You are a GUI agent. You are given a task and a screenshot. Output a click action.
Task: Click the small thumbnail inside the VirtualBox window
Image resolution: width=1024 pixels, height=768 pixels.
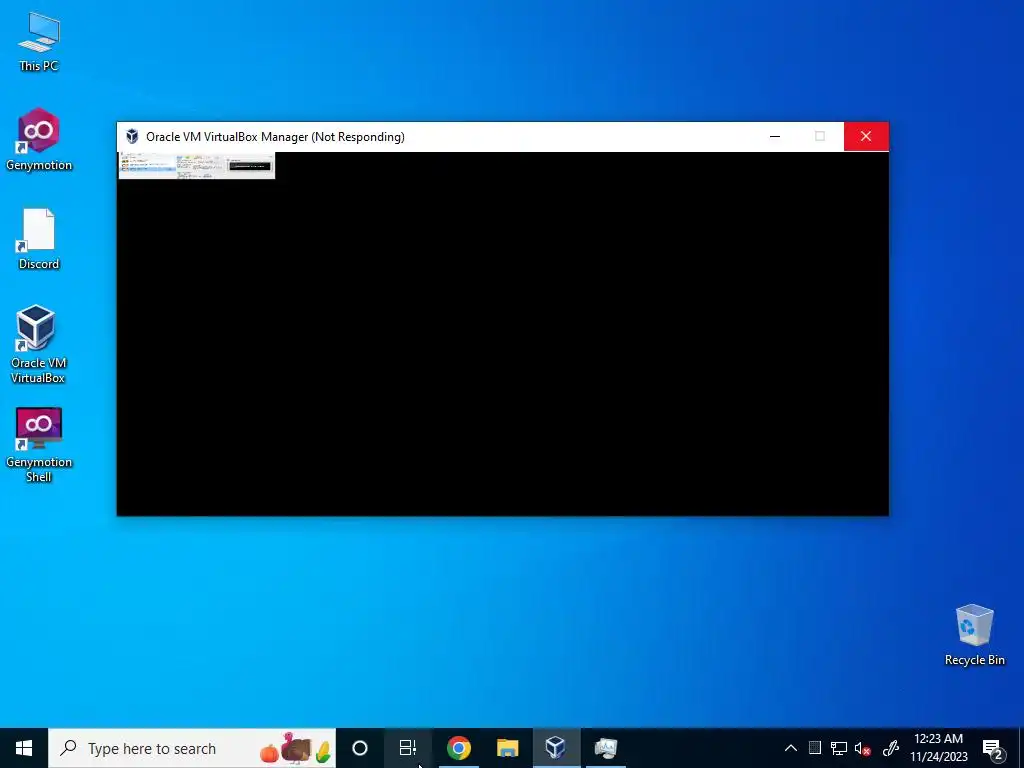point(197,165)
